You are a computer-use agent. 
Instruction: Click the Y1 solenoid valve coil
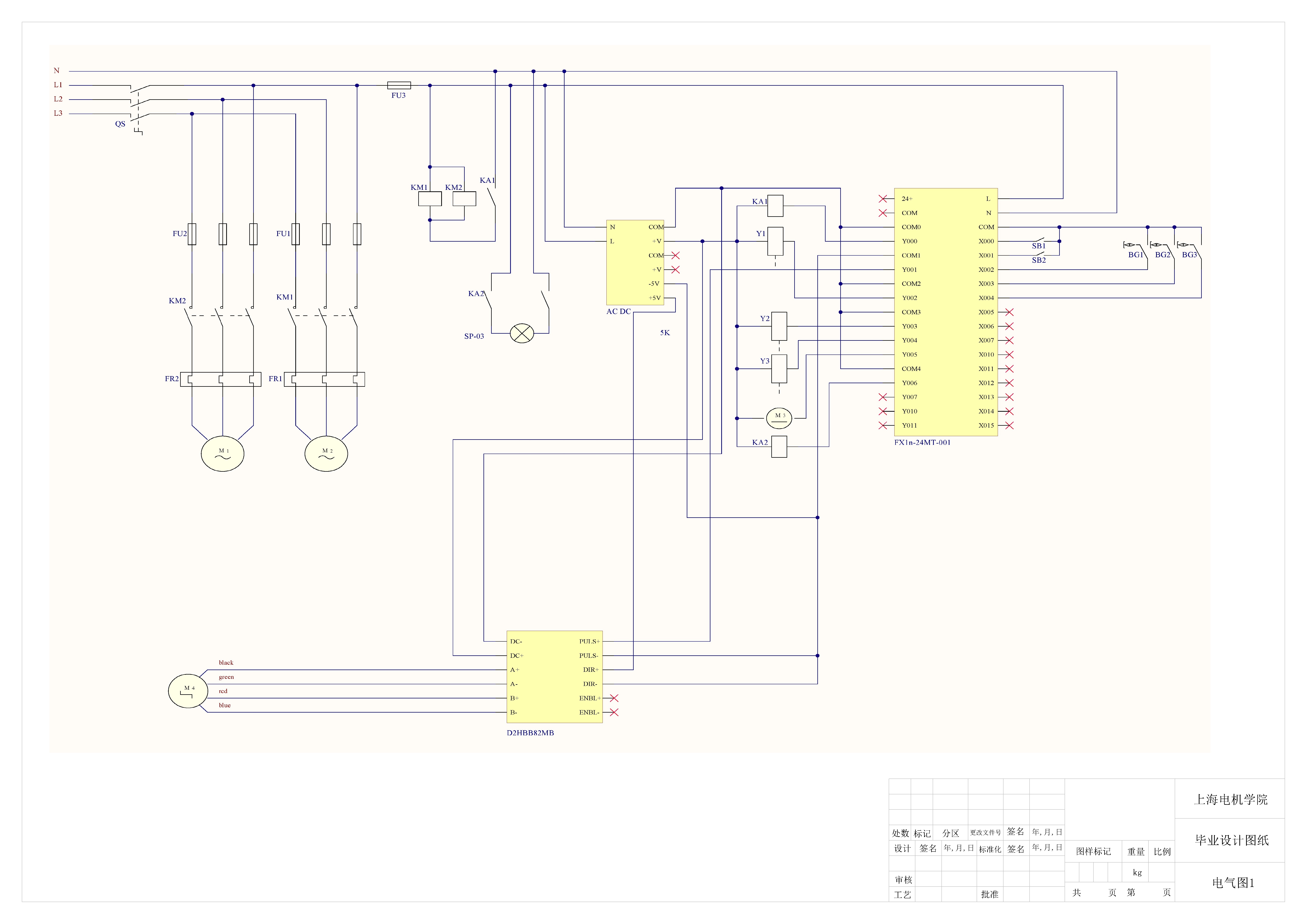pyautogui.click(x=775, y=241)
